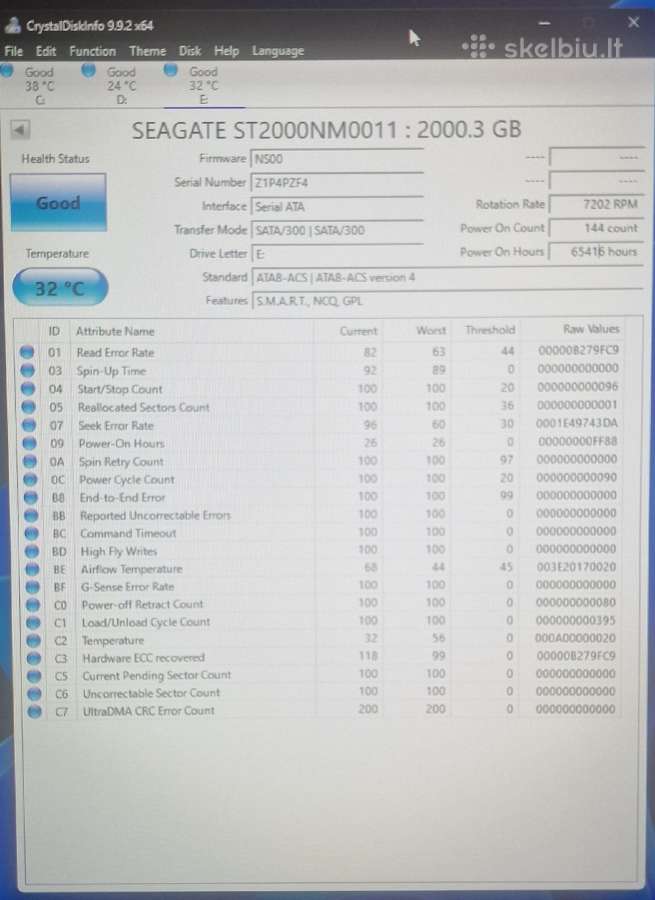
Task: Open the Theme menu
Action: coord(148,51)
